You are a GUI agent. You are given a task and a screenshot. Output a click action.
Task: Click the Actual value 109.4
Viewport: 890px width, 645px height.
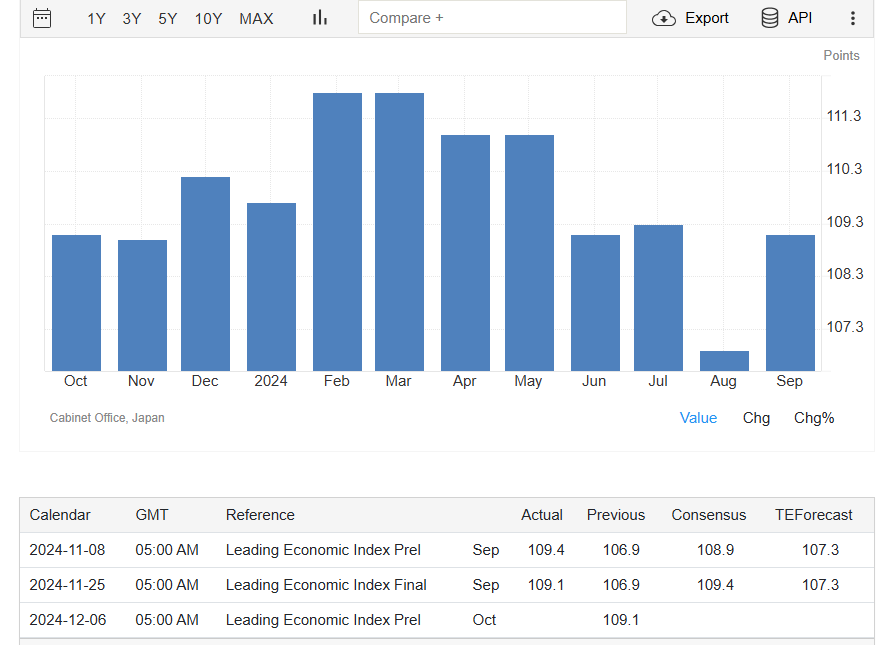[546, 550]
